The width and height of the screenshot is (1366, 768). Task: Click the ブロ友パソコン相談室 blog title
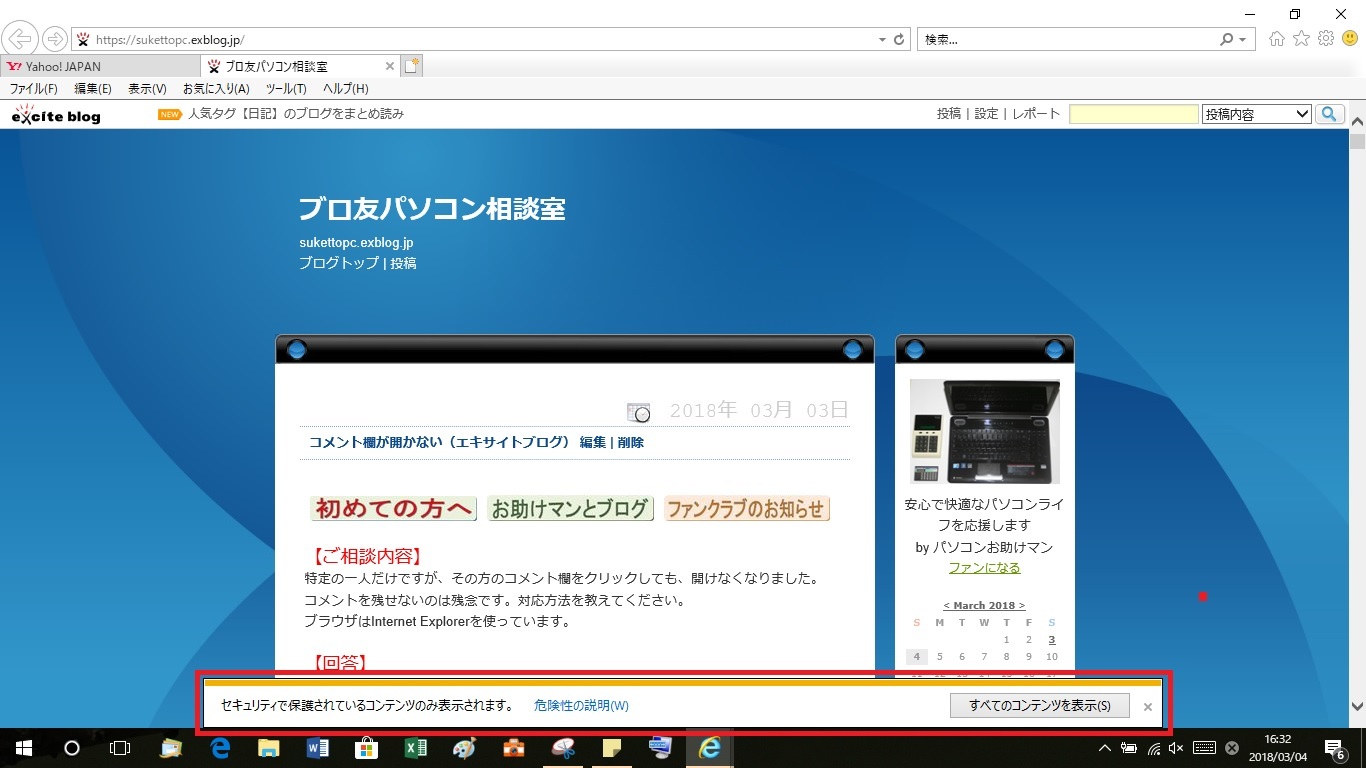[x=432, y=209]
